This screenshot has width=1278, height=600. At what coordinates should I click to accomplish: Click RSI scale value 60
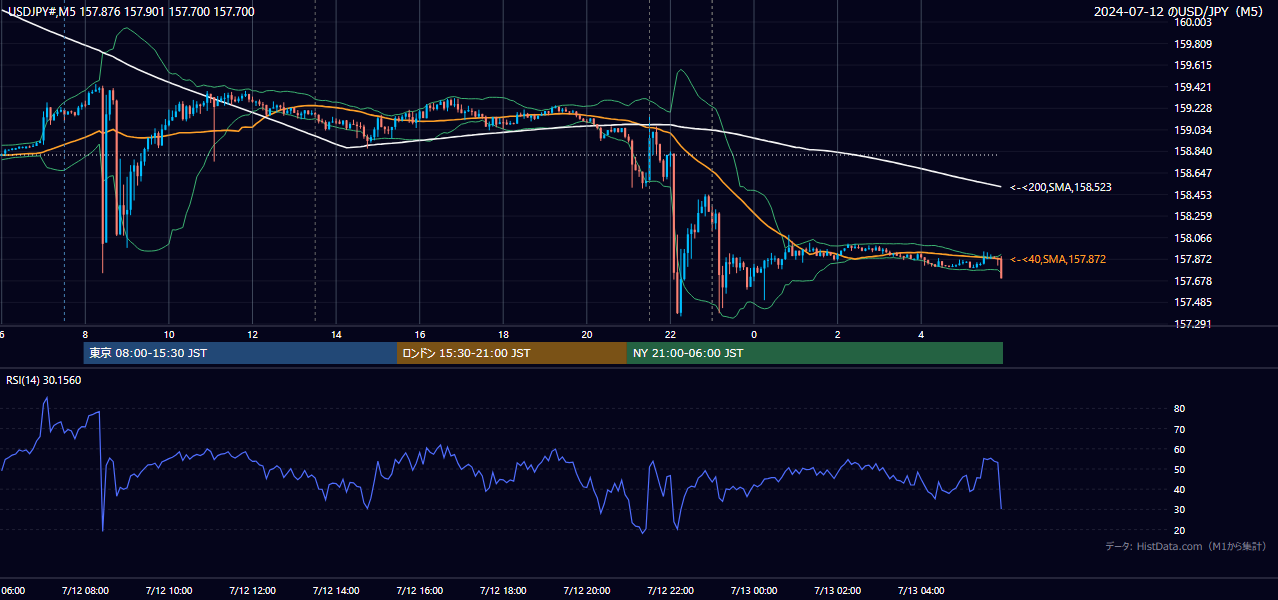[1180, 449]
